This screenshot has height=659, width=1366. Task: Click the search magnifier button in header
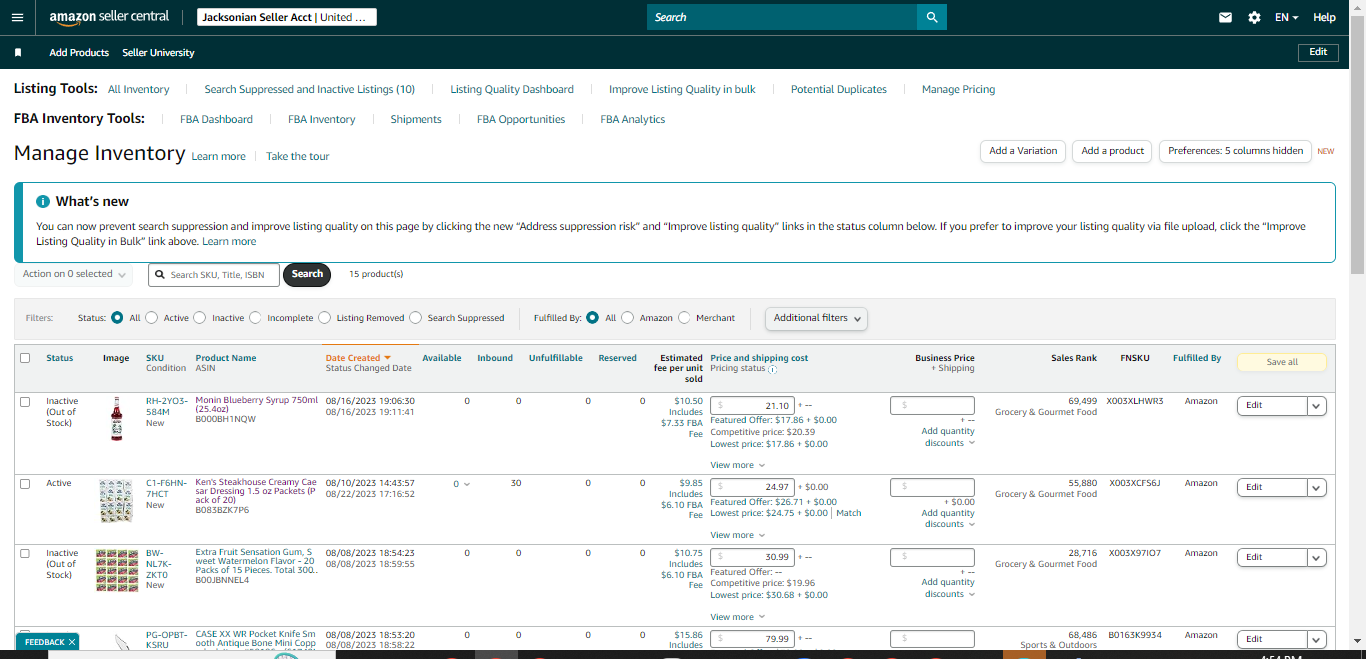932,17
